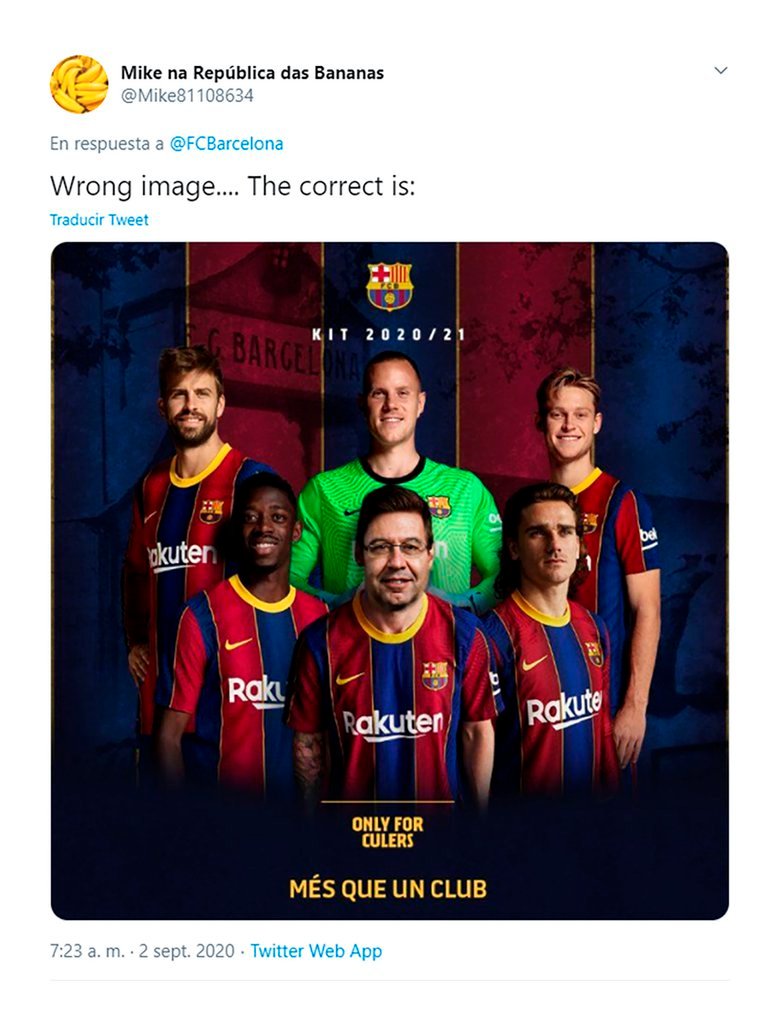Click the KIT 2020/21 heading in image
768x1024 pixels.
(389, 334)
